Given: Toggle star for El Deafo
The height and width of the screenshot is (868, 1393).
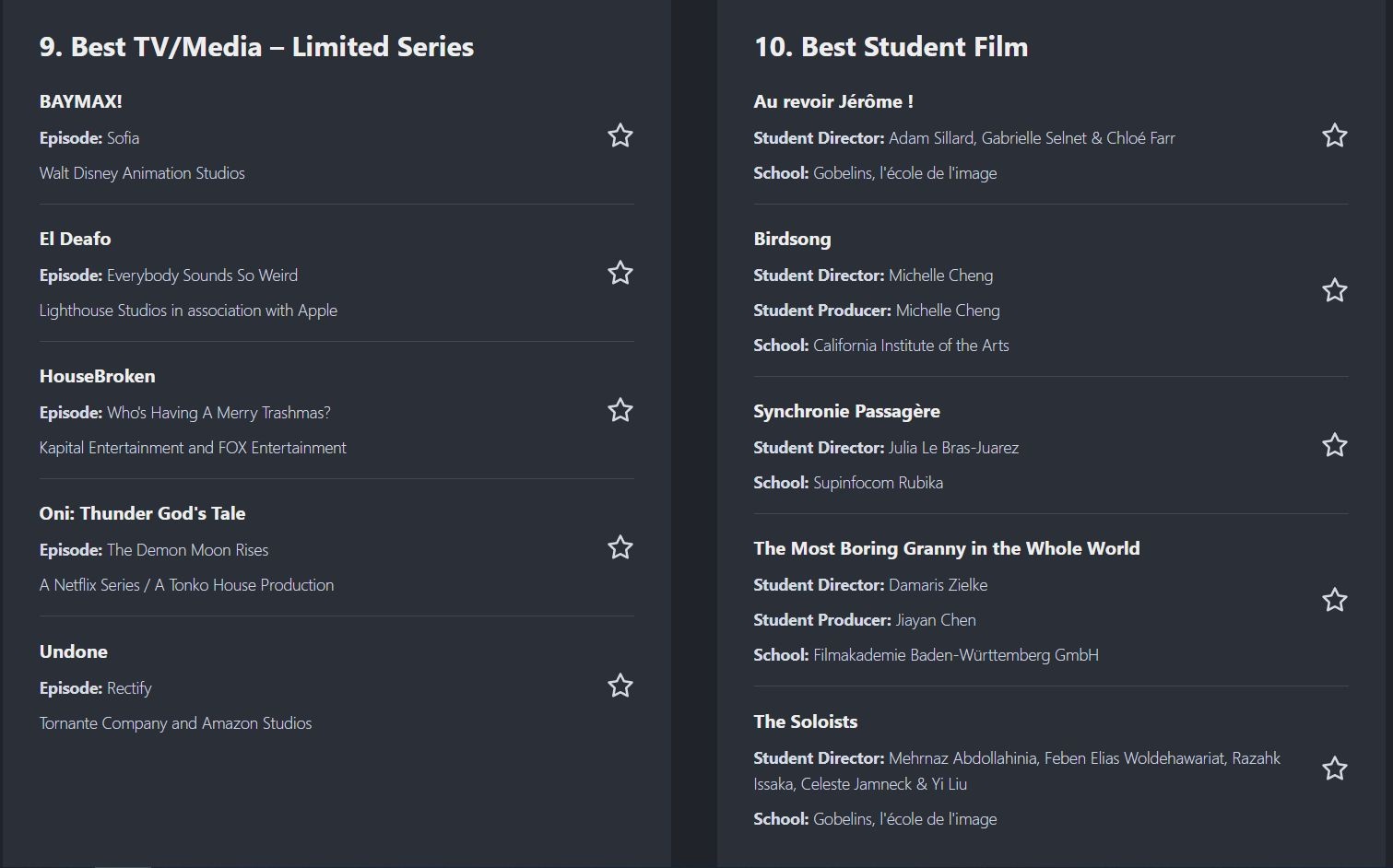Looking at the screenshot, I should pos(620,274).
